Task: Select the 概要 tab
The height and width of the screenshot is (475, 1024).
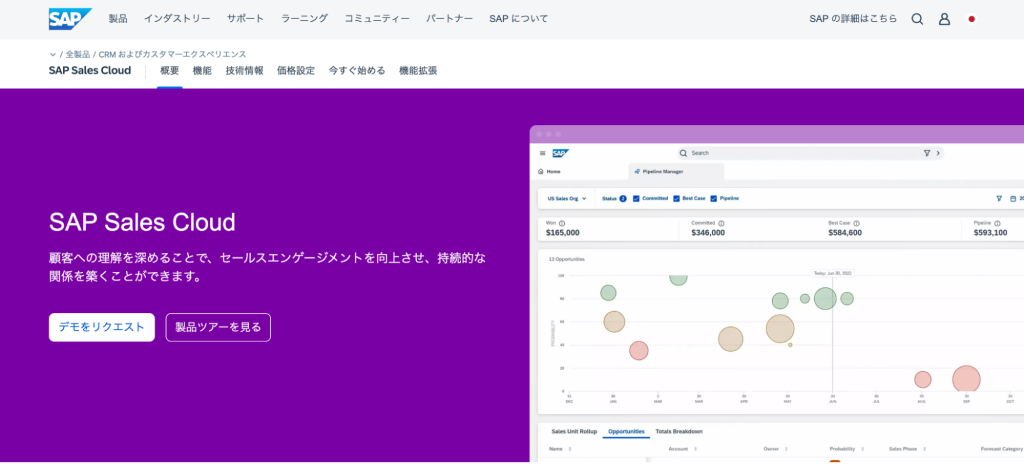Action: [x=170, y=71]
